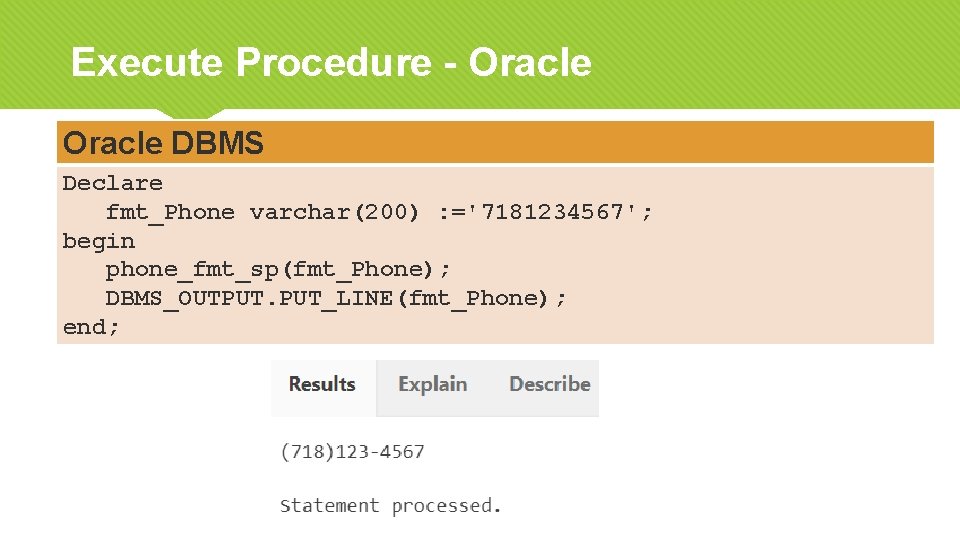Click fmt_Phone in the declaration line
Viewport: 960px width, 540px height.
(x=170, y=212)
